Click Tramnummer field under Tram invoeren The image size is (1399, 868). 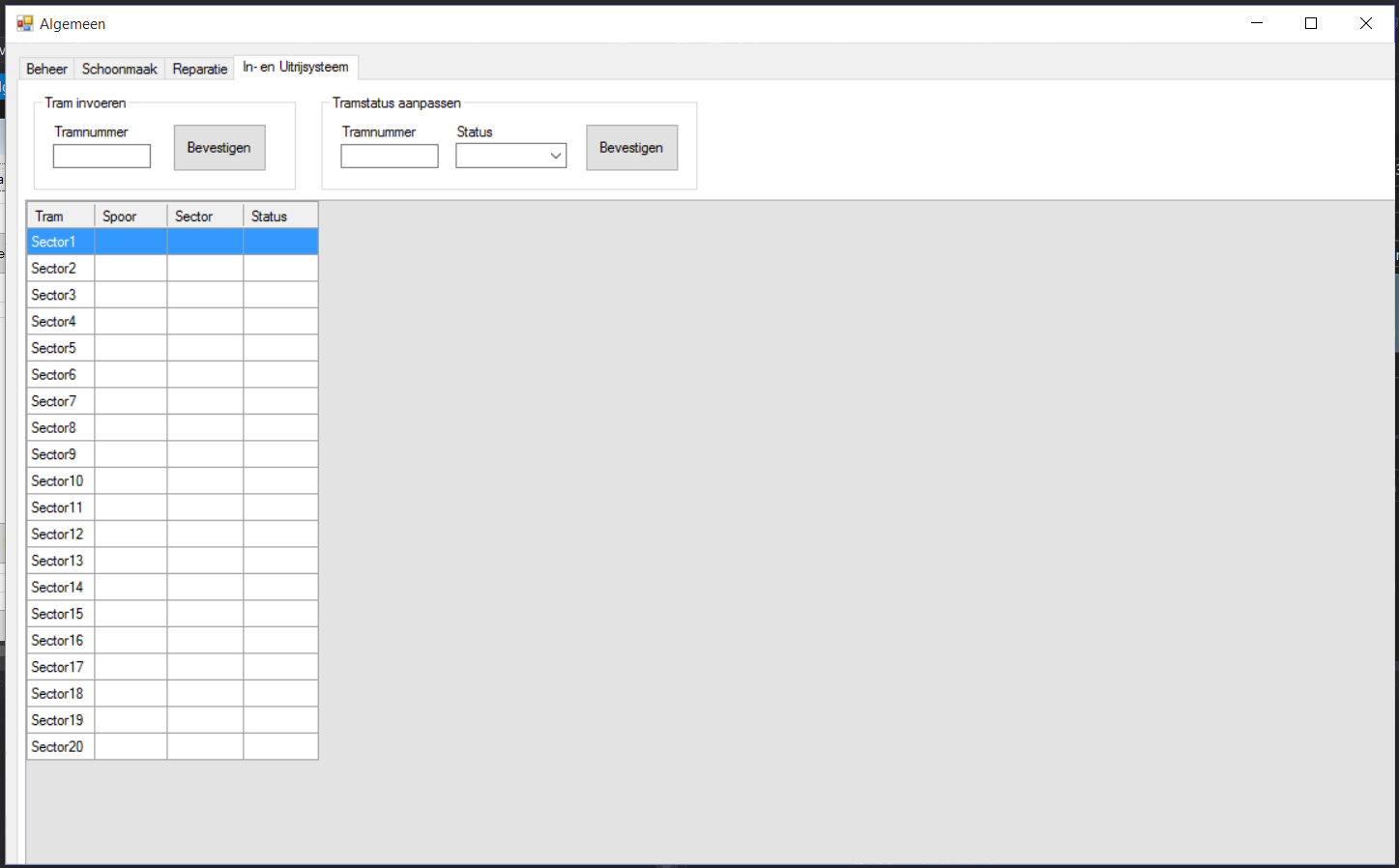(x=102, y=156)
